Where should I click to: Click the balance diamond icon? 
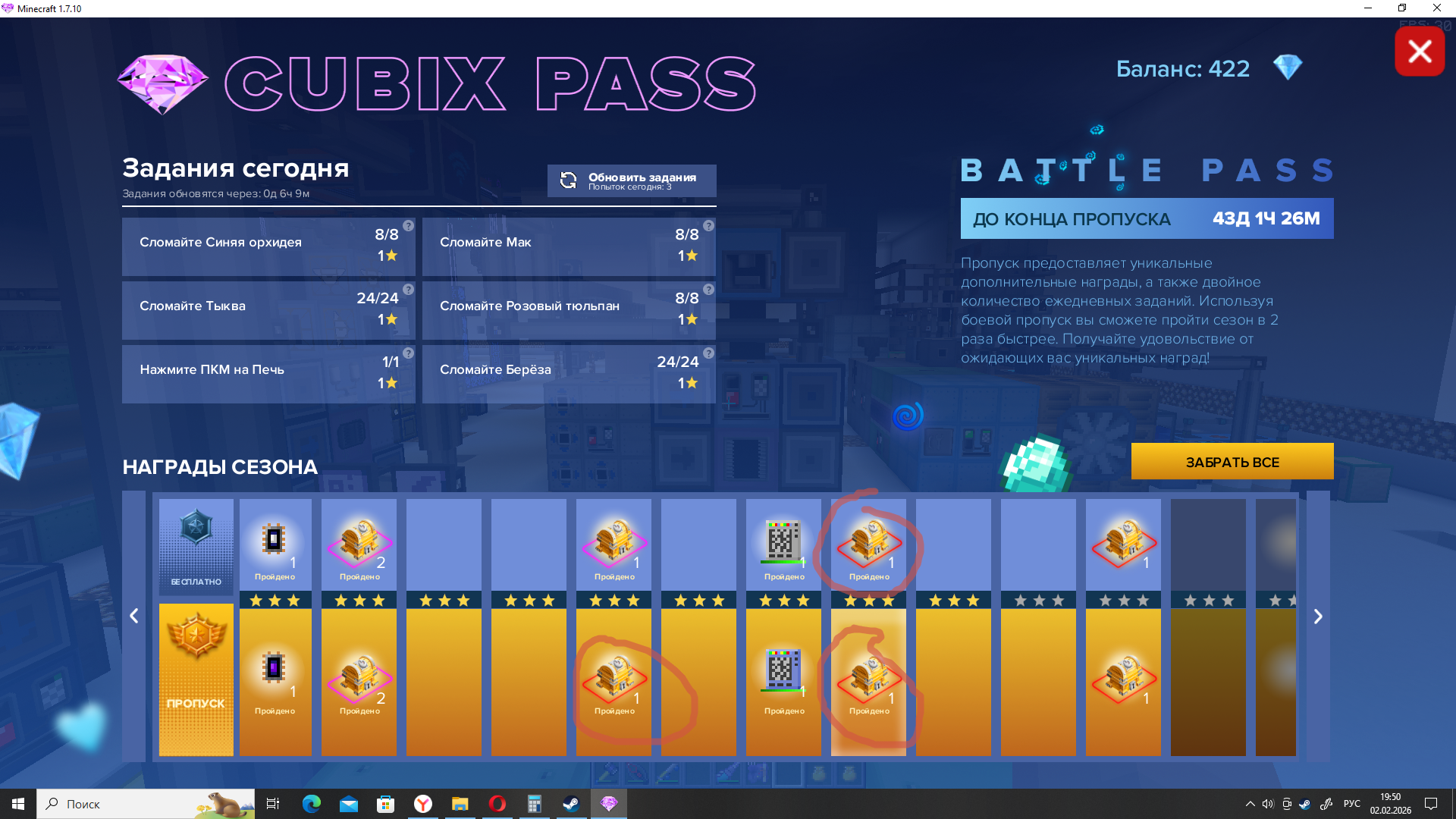(1287, 68)
